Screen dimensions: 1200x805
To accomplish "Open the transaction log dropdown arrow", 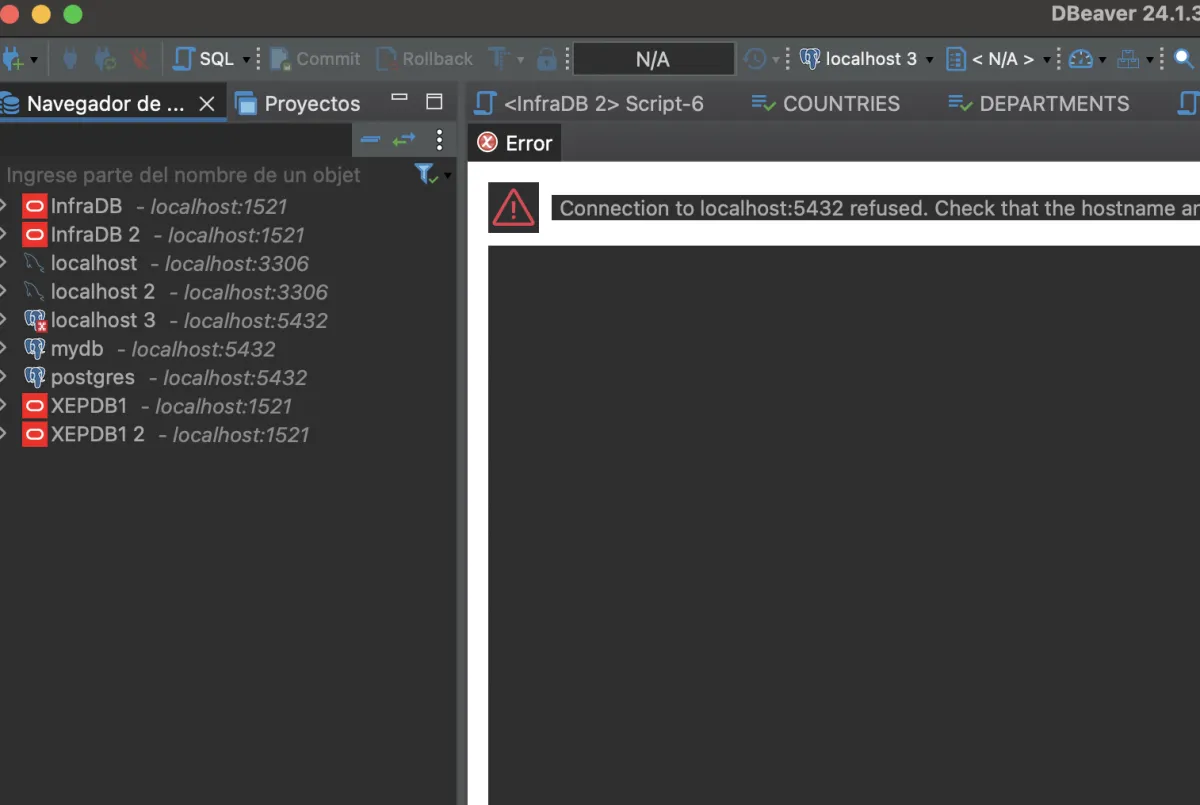I will pyautogui.click(x=775, y=60).
